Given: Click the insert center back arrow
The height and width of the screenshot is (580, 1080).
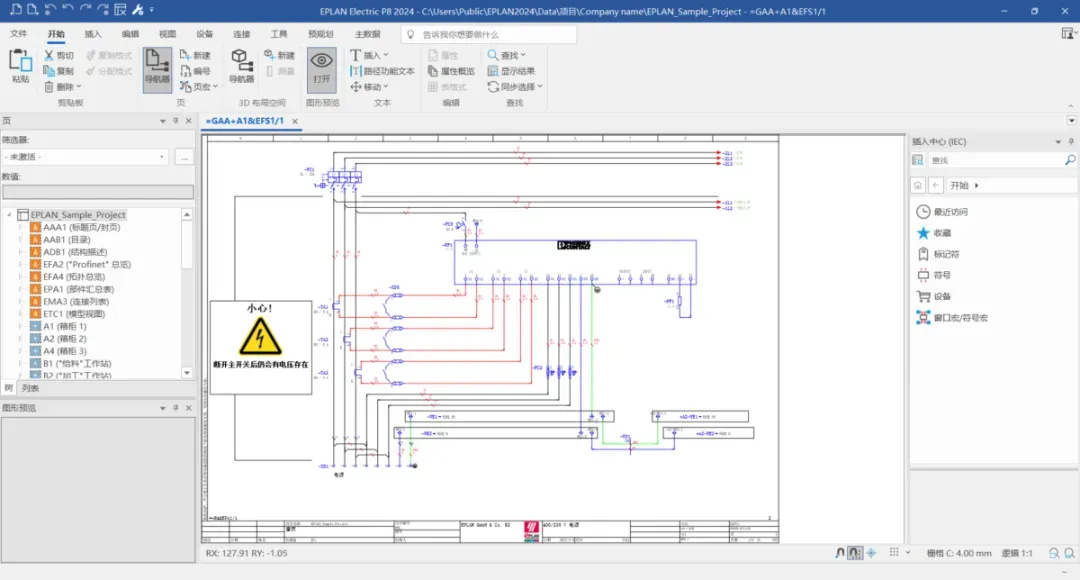Looking at the screenshot, I should pos(935,185).
